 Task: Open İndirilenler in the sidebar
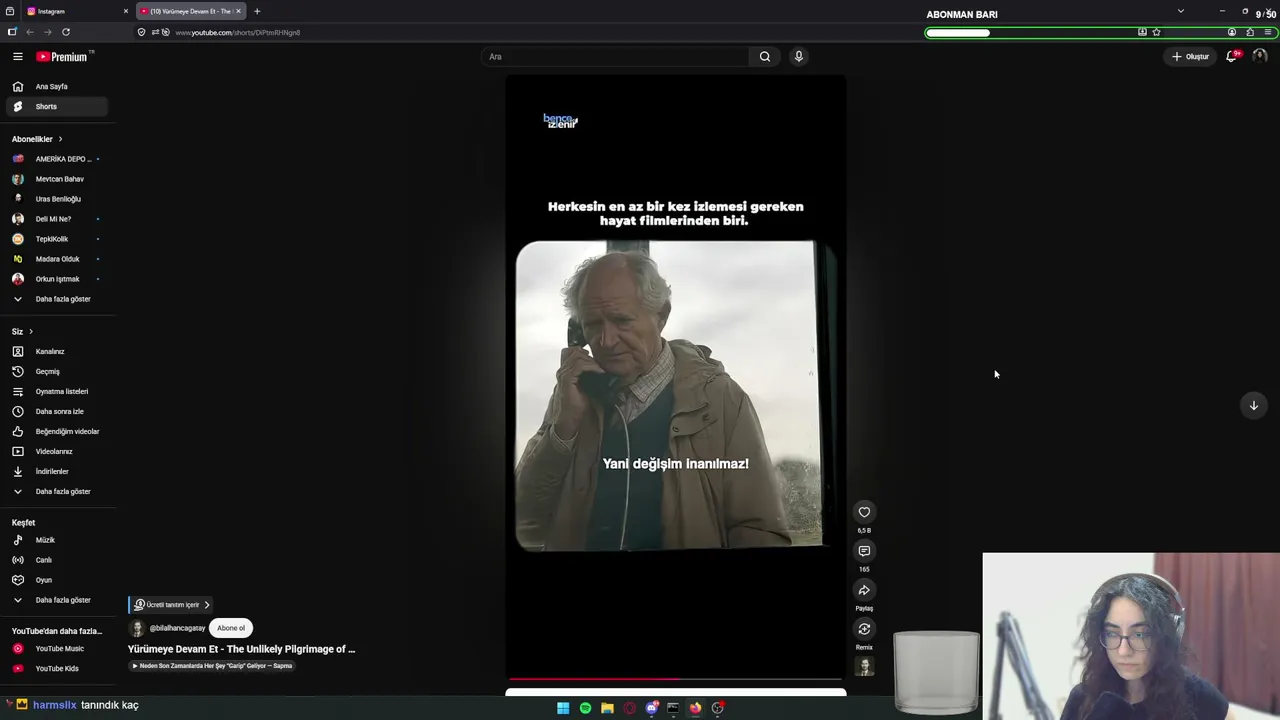[57, 472]
